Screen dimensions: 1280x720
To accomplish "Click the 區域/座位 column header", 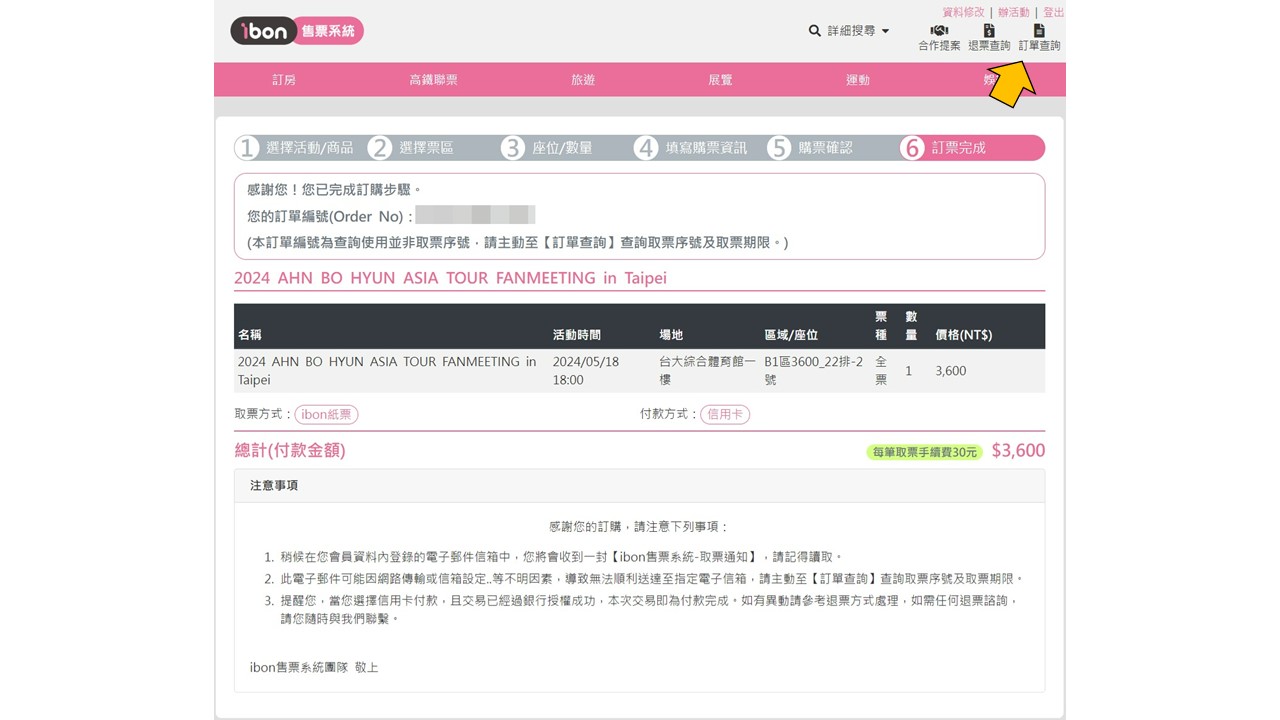I will pyautogui.click(x=791, y=335).
